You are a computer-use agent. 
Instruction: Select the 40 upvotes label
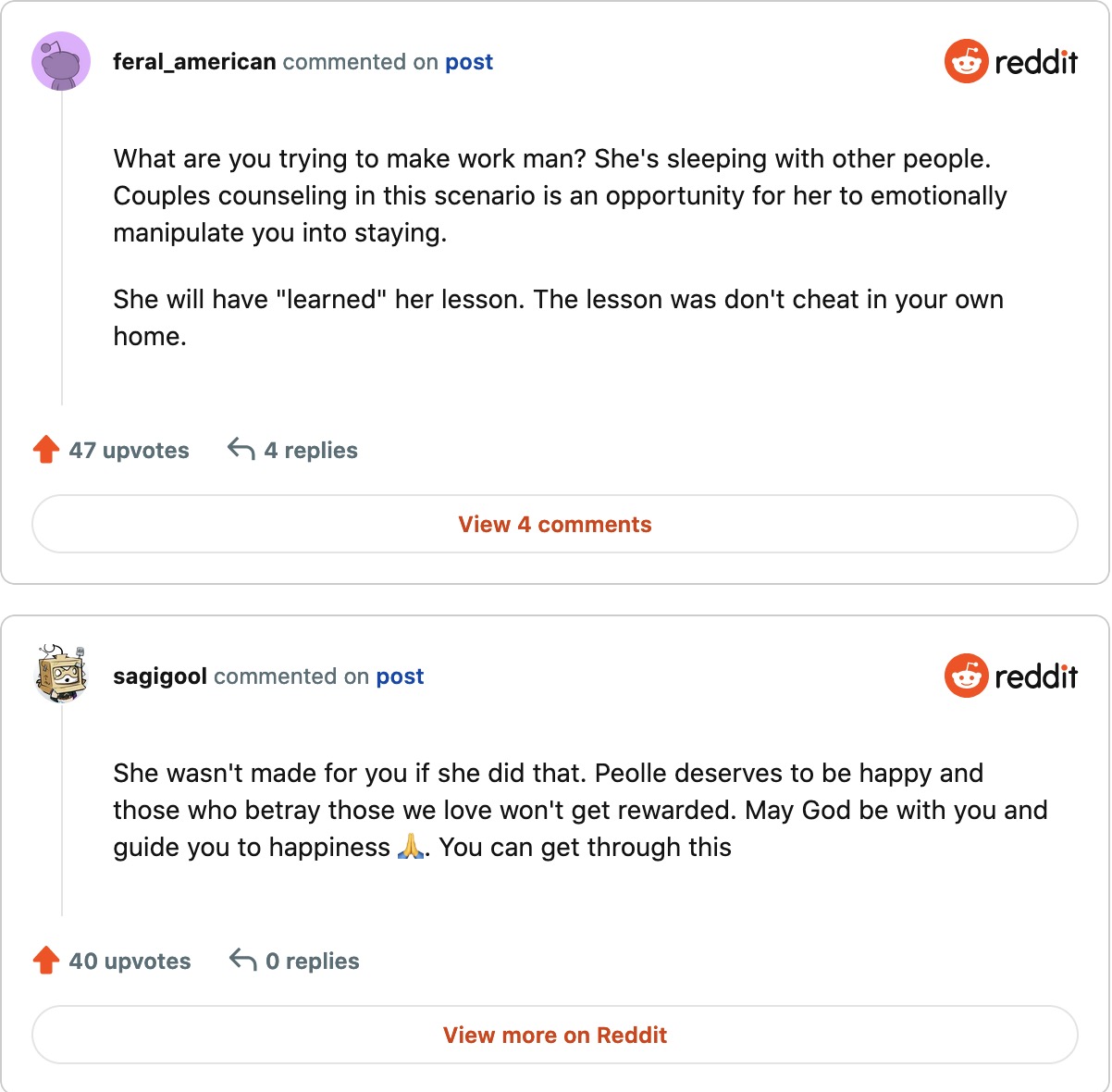tap(130, 962)
